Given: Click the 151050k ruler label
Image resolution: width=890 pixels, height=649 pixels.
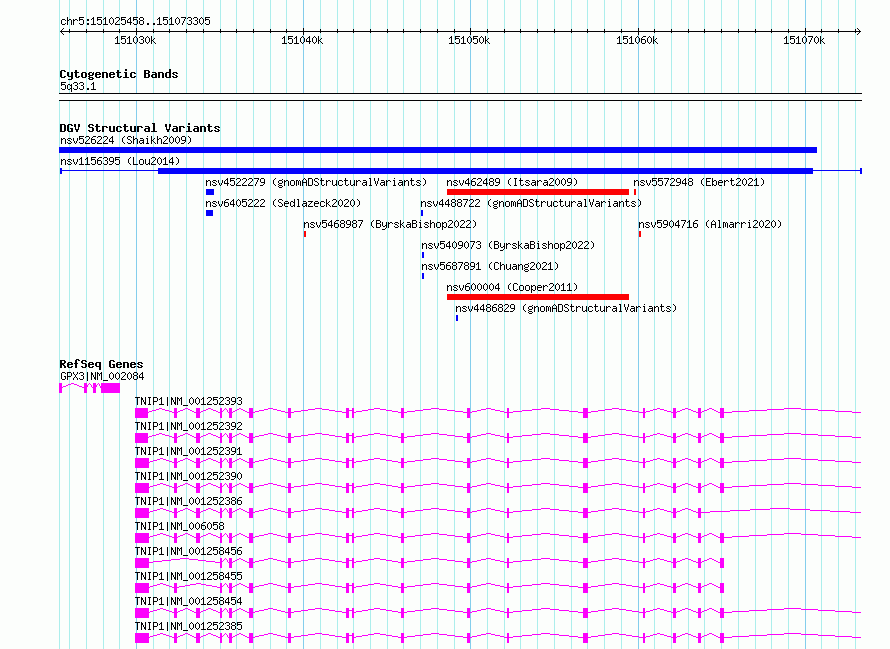Looking at the screenshot, I should (469, 40).
